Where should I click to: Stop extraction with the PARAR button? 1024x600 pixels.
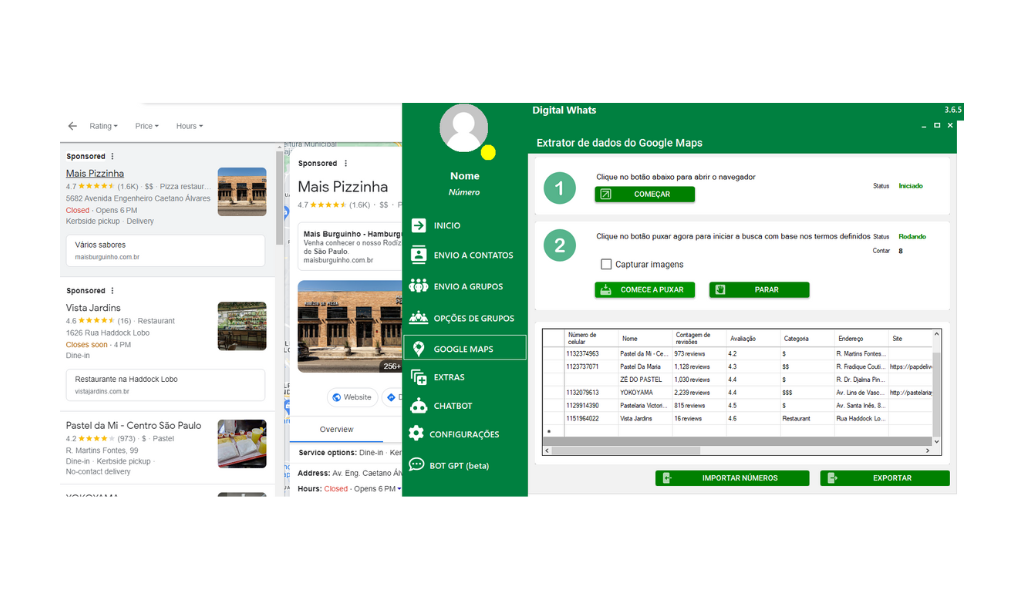coord(759,290)
